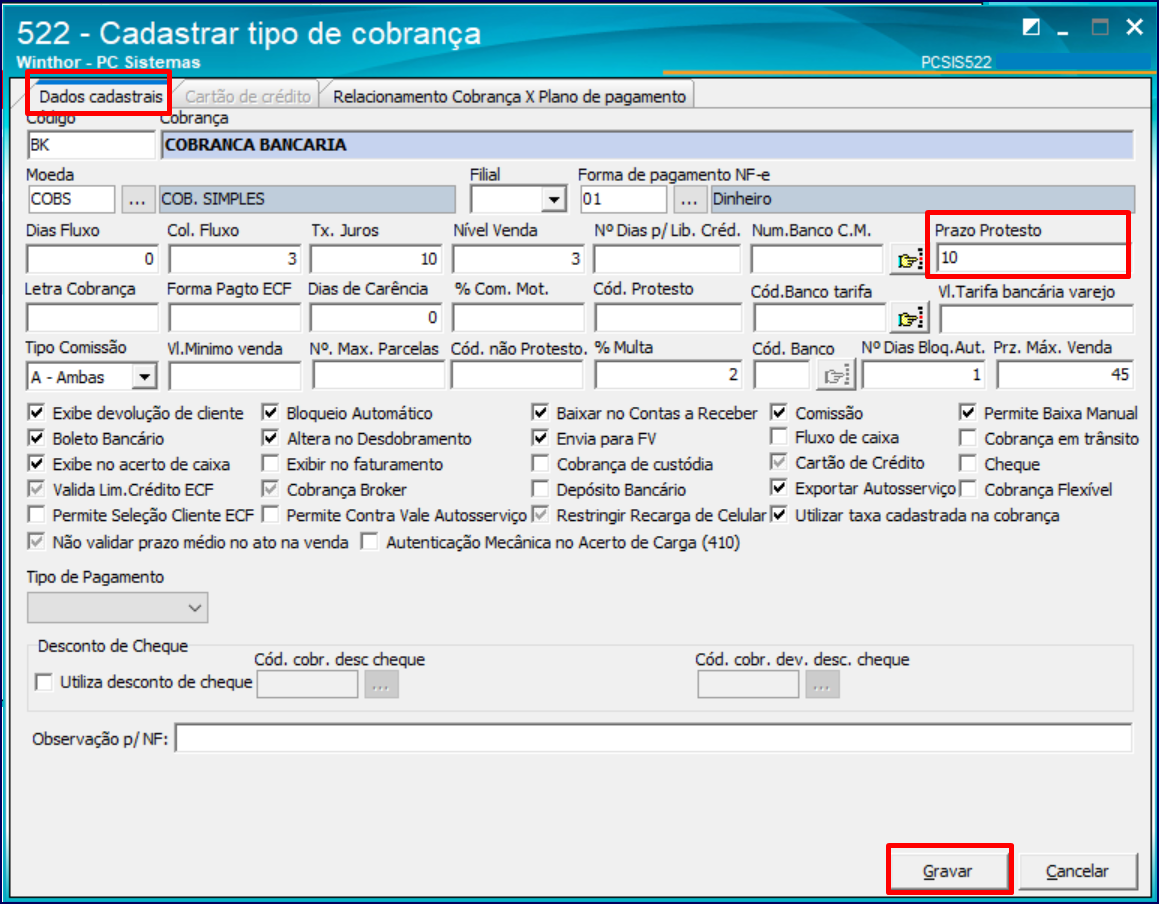Viewport: 1159px width, 904px height.
Task: Click Nº Dias Bloq.Aut. field
Action: [x=923, y=375]
